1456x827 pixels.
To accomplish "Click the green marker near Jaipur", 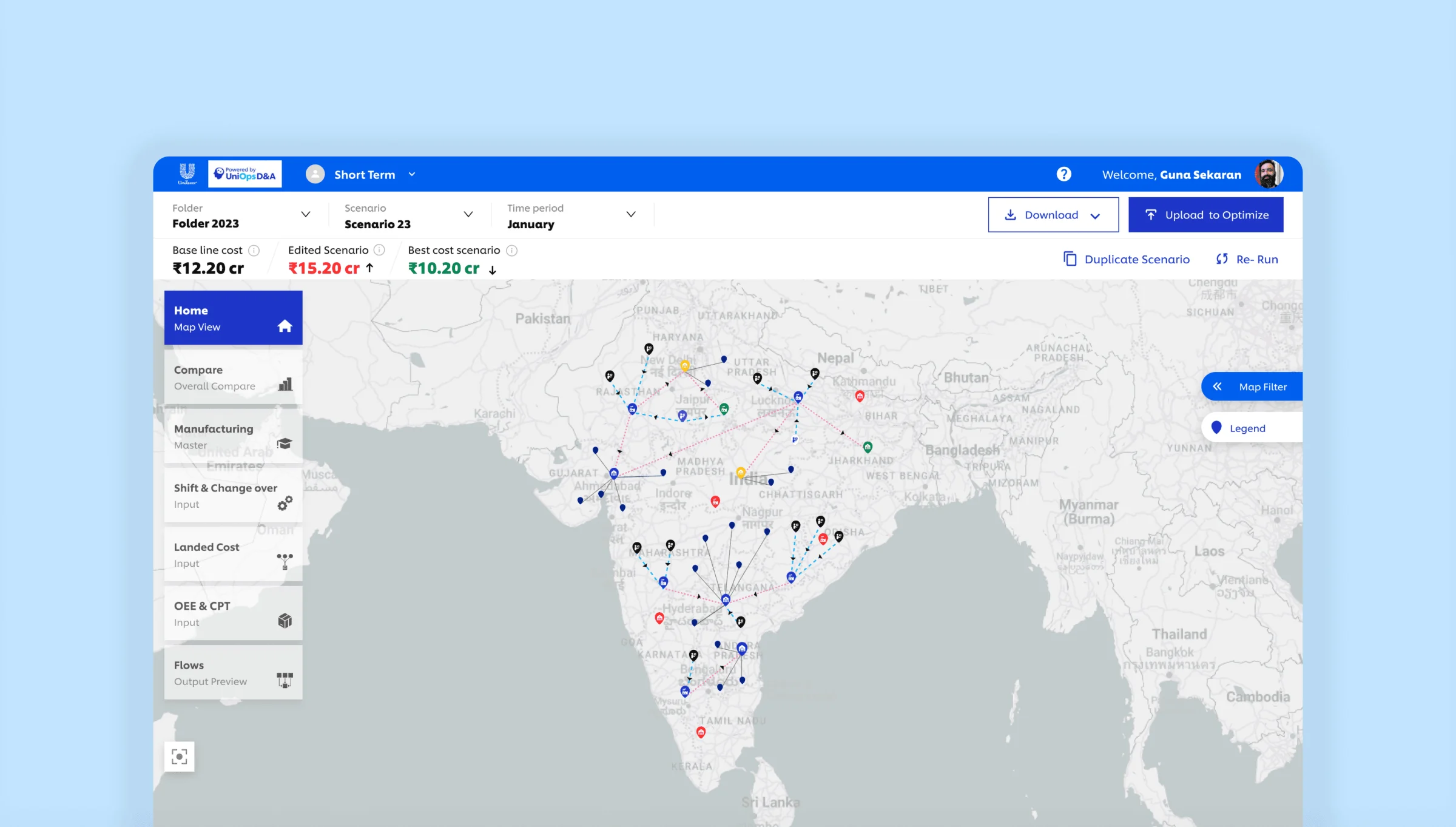I will pos(724,408).
